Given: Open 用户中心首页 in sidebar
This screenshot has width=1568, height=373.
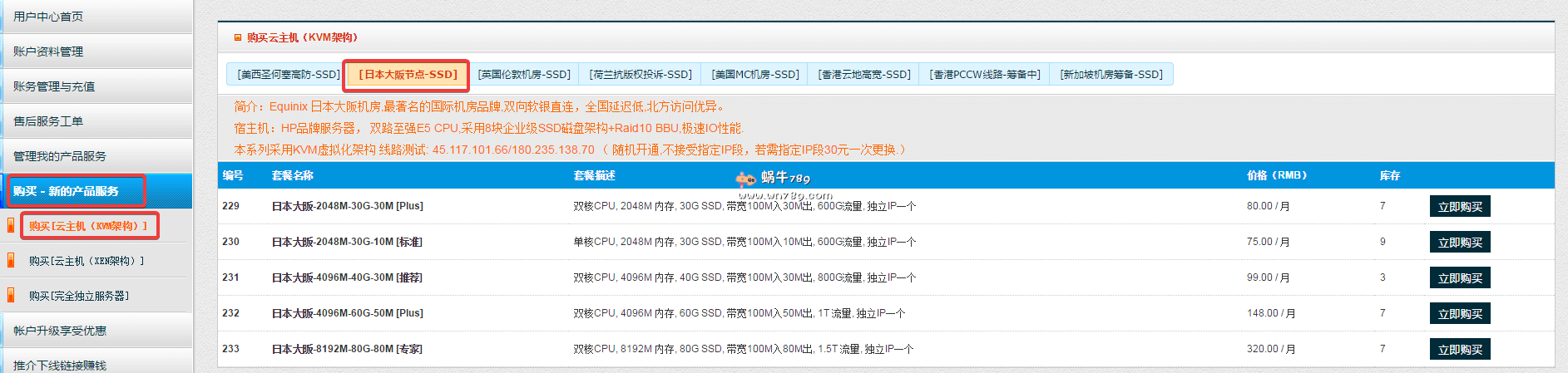Looking at the screenshot, I should pos(48,17).
